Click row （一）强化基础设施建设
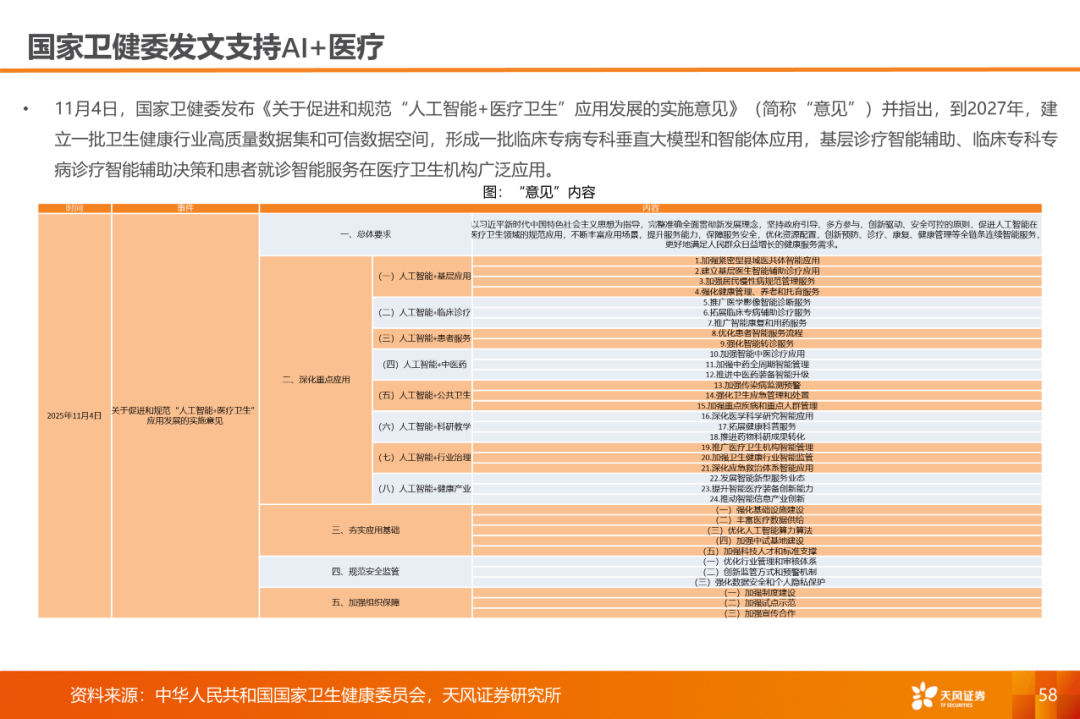The width and height of the screenshot is (1080, 719). coord(757,510)
